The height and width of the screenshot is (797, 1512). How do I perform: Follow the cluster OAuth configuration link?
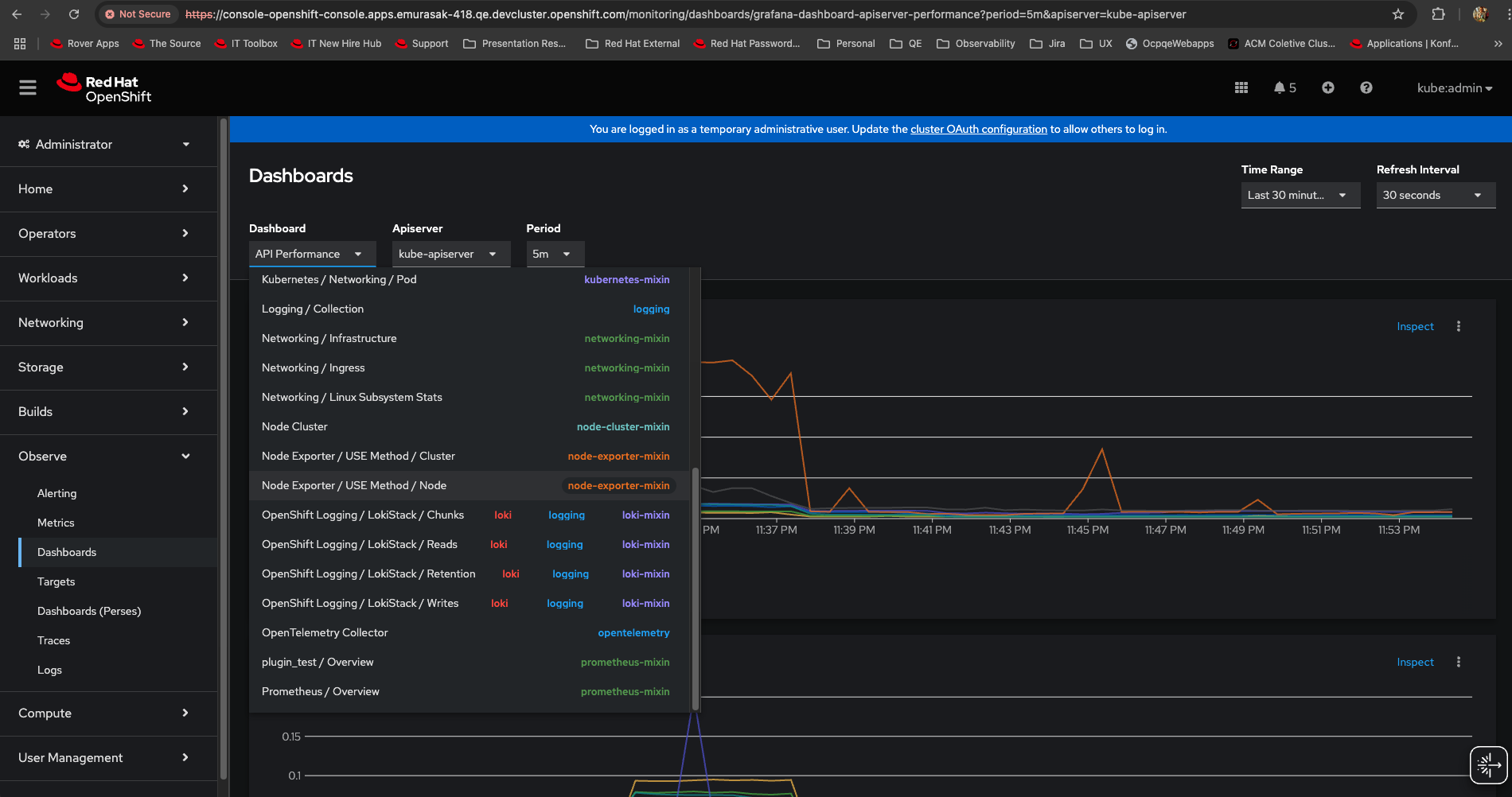coord(978,130)
